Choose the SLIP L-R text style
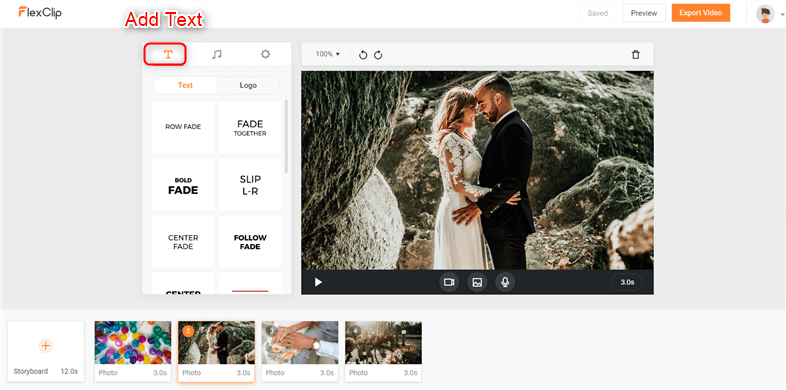The width and height of the screenshot is (786, 390). click(250, 185)
